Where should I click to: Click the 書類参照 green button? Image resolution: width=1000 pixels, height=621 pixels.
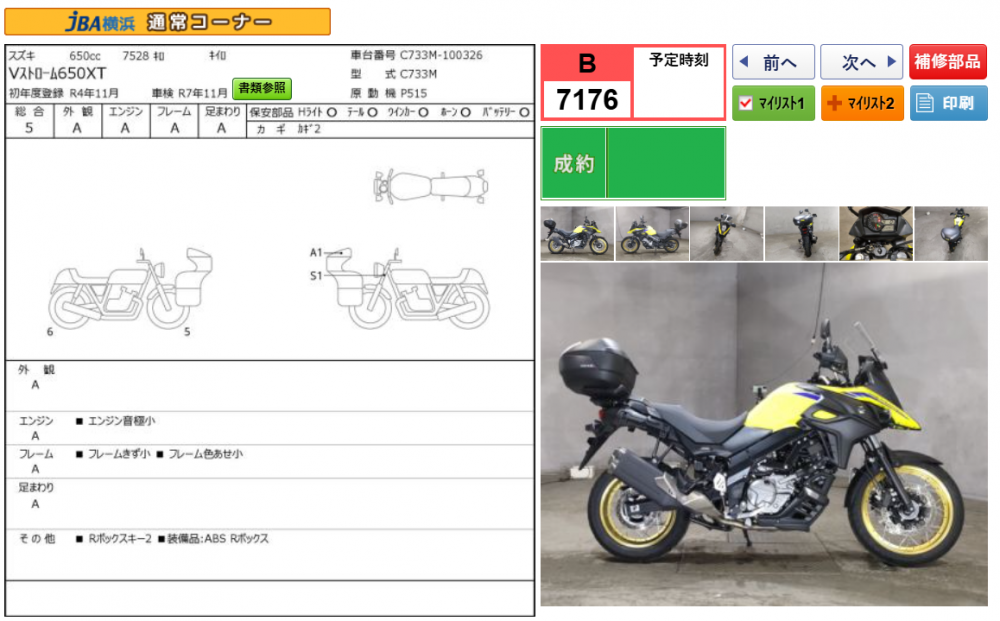(262, 88)
